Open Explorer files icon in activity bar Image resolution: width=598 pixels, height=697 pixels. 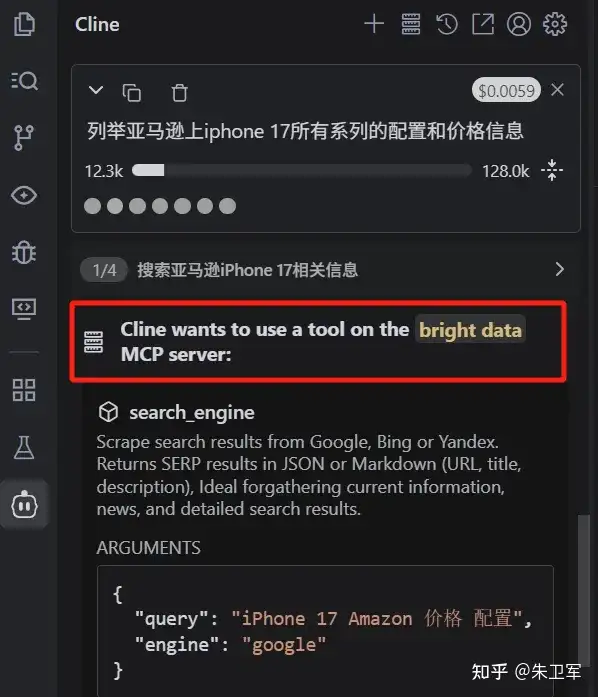click(x=24, y=24)
